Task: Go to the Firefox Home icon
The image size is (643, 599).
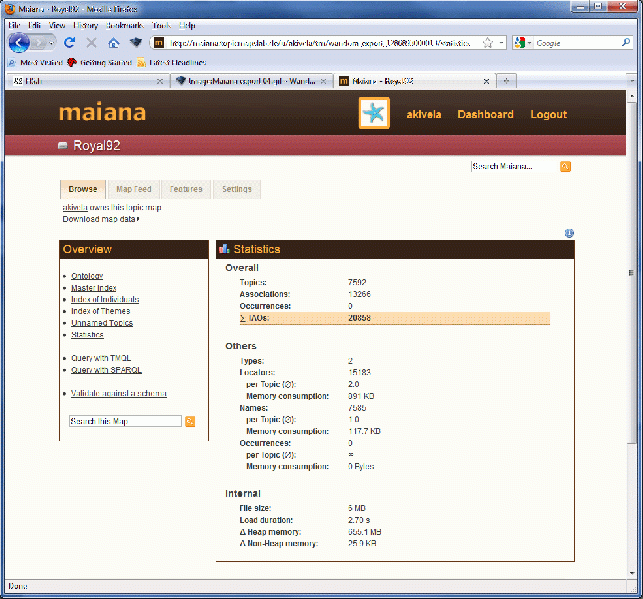Action: tap(113, 43)
